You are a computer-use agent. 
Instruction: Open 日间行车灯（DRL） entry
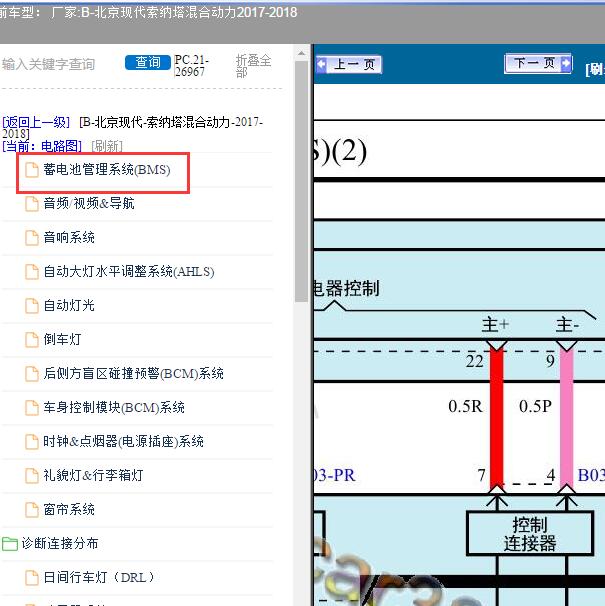pyautogui.click(x=99, y=577)
